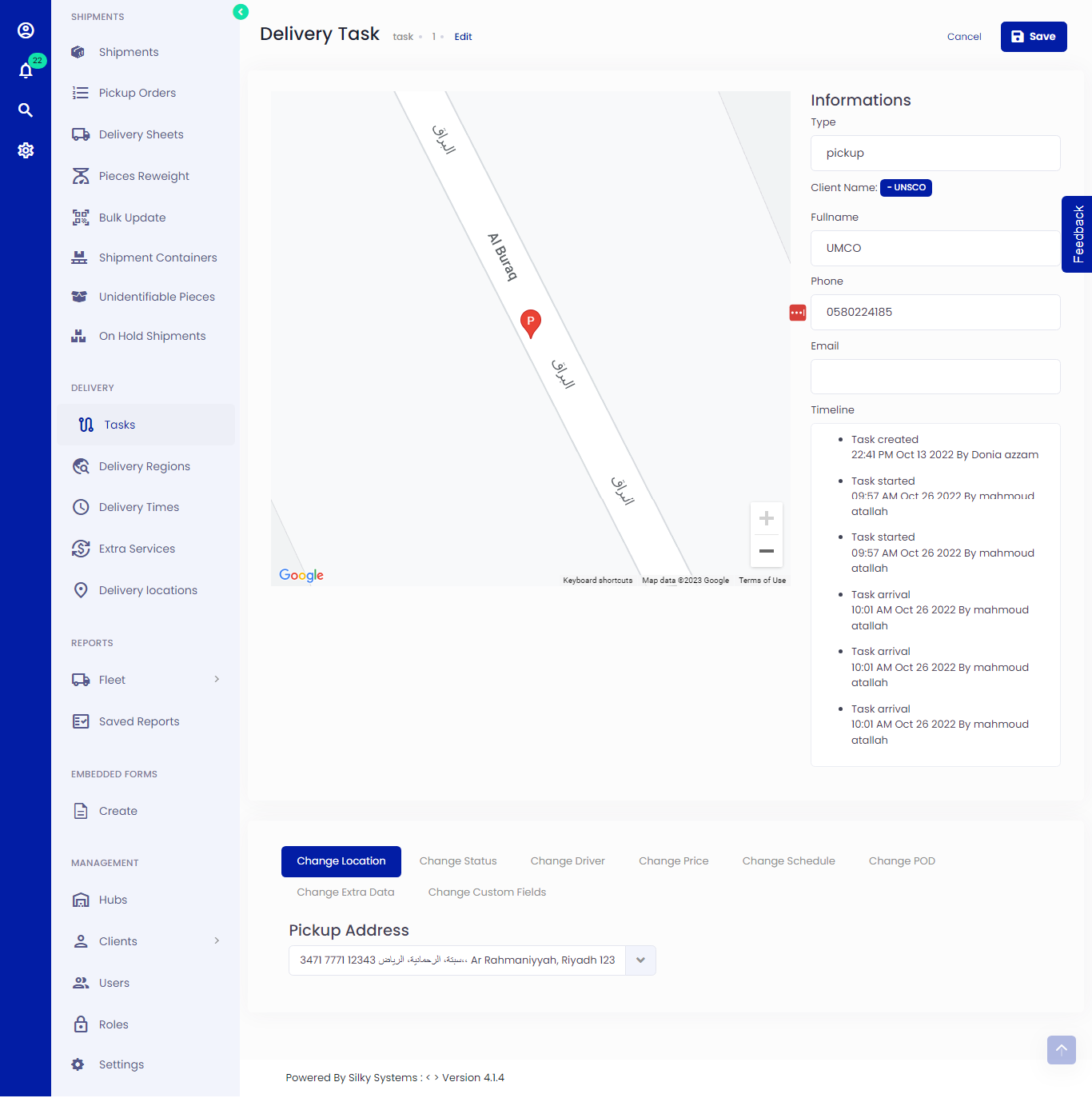Open the Hubs management page
Viewport: 1092px width, 1098px height.
coord(113,900)
